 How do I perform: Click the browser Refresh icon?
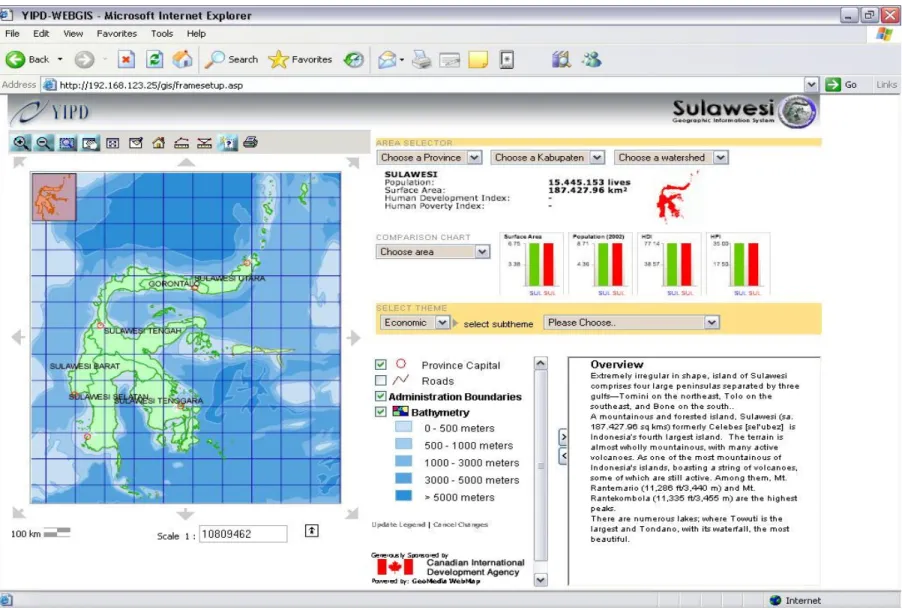[154, 59]
